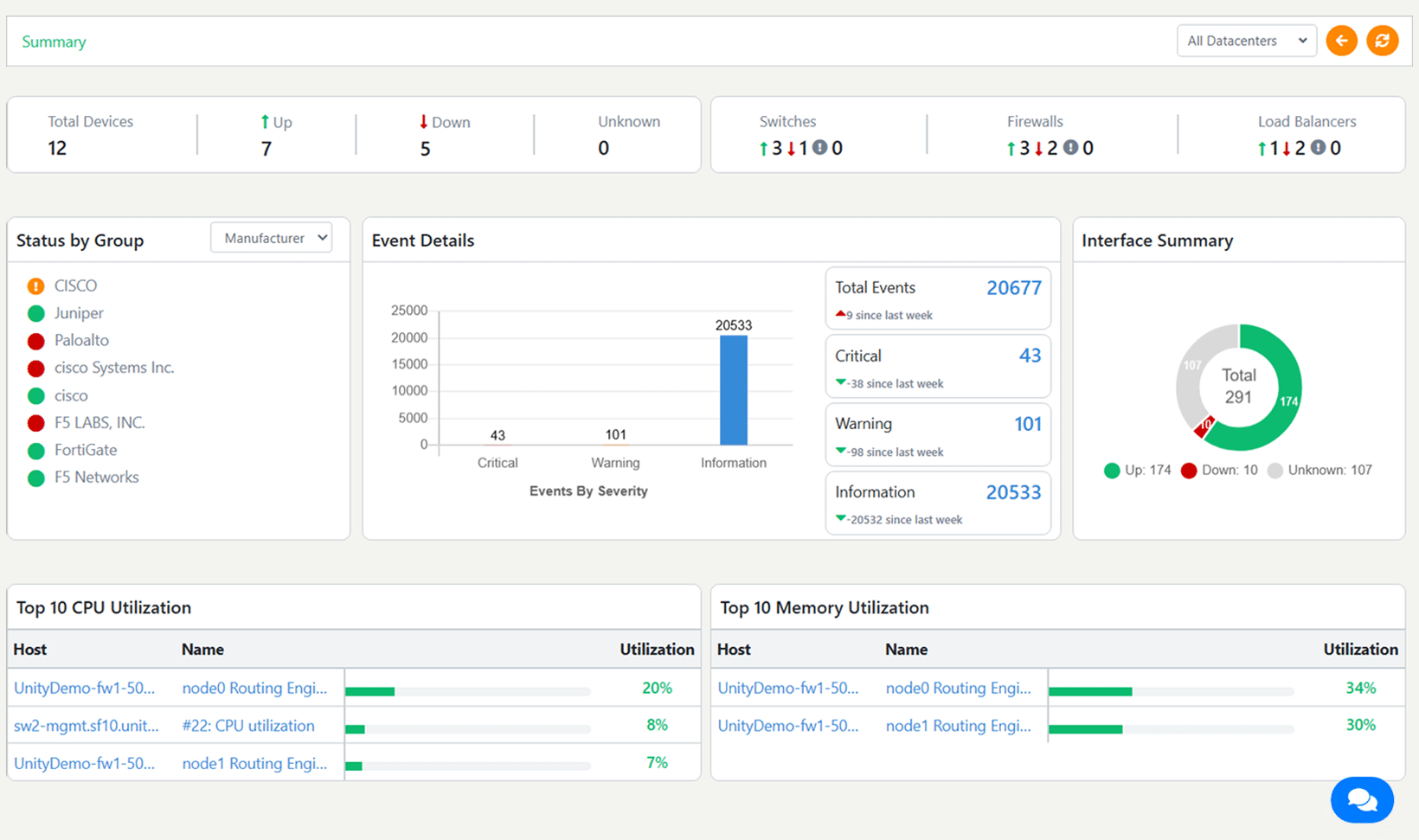
Task: Toggle the Unknown: 107 legend item
Action: click(x=1319, y=471)
